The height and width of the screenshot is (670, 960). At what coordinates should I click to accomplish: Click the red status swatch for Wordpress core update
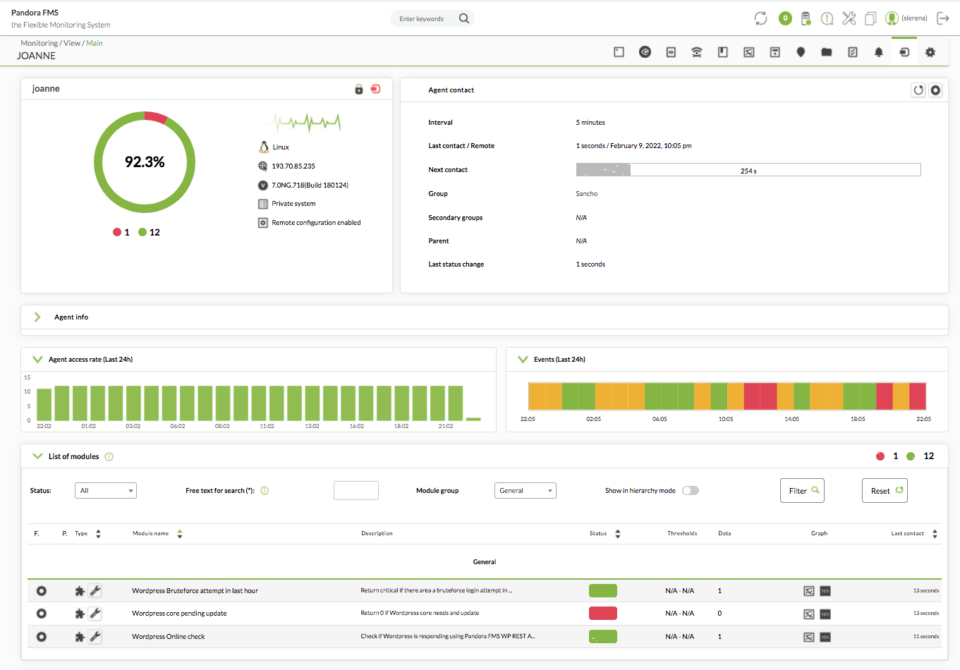[x=603, y=614]
